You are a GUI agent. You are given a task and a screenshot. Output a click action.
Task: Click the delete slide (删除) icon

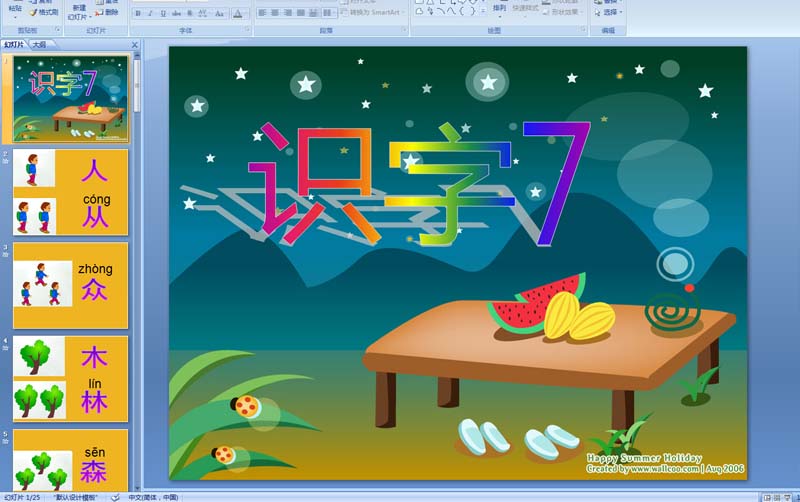pos(106,13)
